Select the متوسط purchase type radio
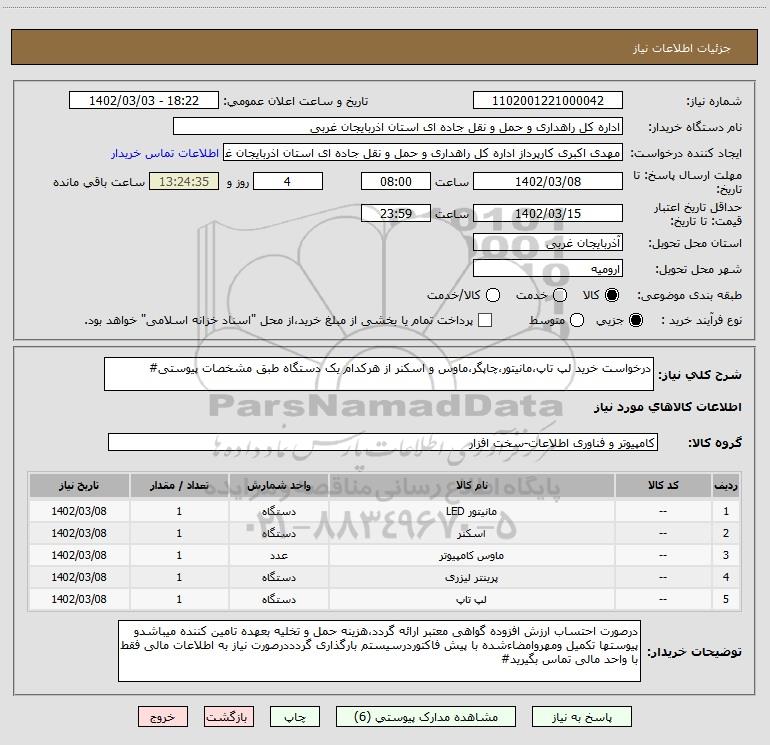Image resolution: width=770 pixels, height=745 pixels. pos(577,320)
